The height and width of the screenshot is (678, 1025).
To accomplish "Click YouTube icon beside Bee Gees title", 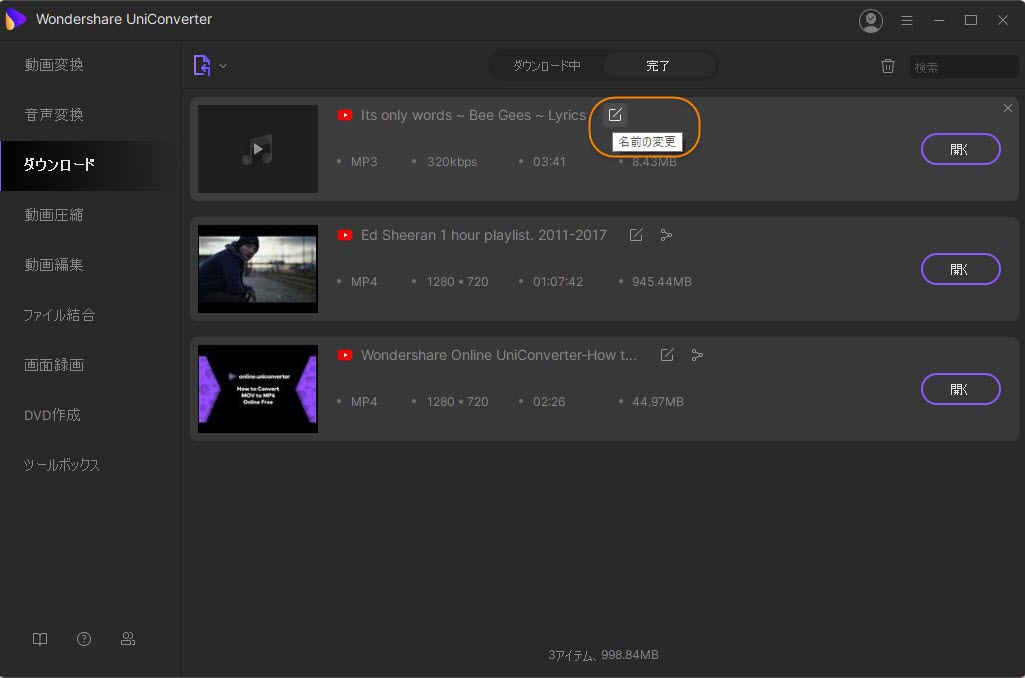I will point(344,115).
